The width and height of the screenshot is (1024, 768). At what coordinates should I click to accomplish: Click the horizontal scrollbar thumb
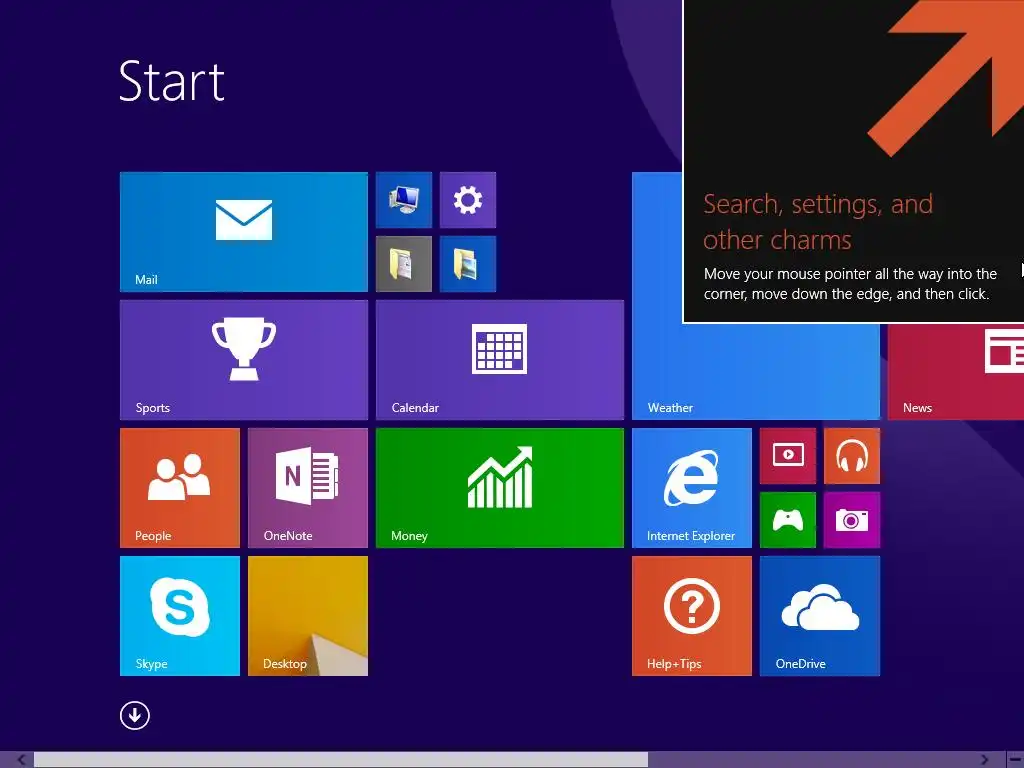(341, 760)
